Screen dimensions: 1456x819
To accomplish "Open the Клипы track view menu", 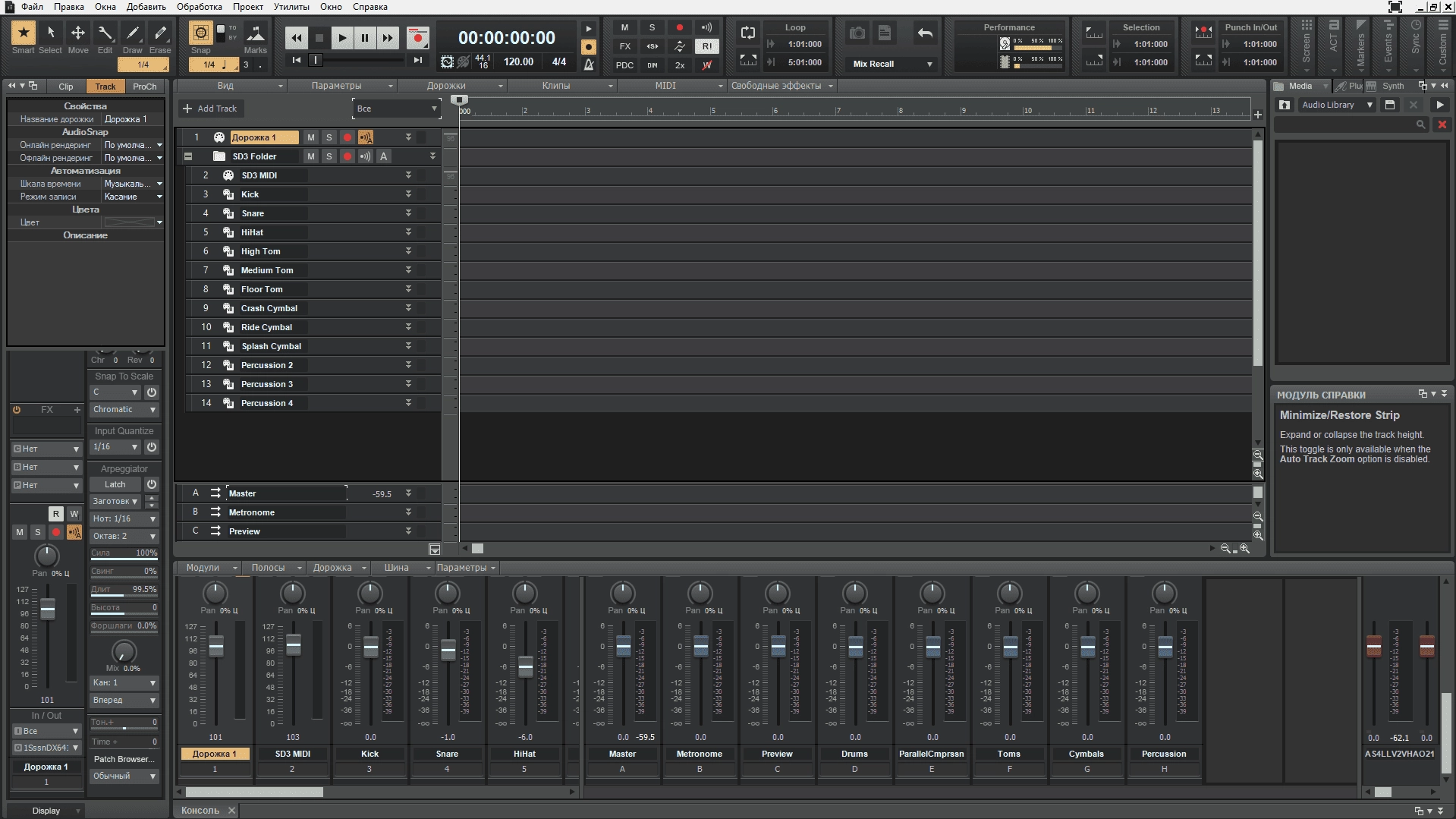I will [562, 86].
